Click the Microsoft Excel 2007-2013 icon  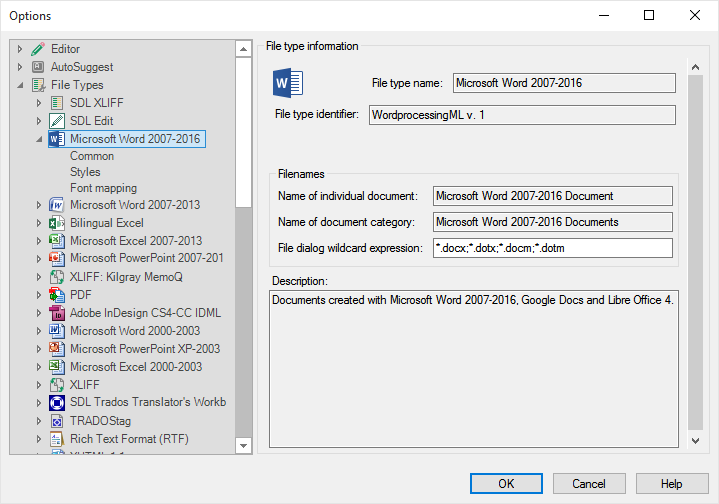[56, 241]
